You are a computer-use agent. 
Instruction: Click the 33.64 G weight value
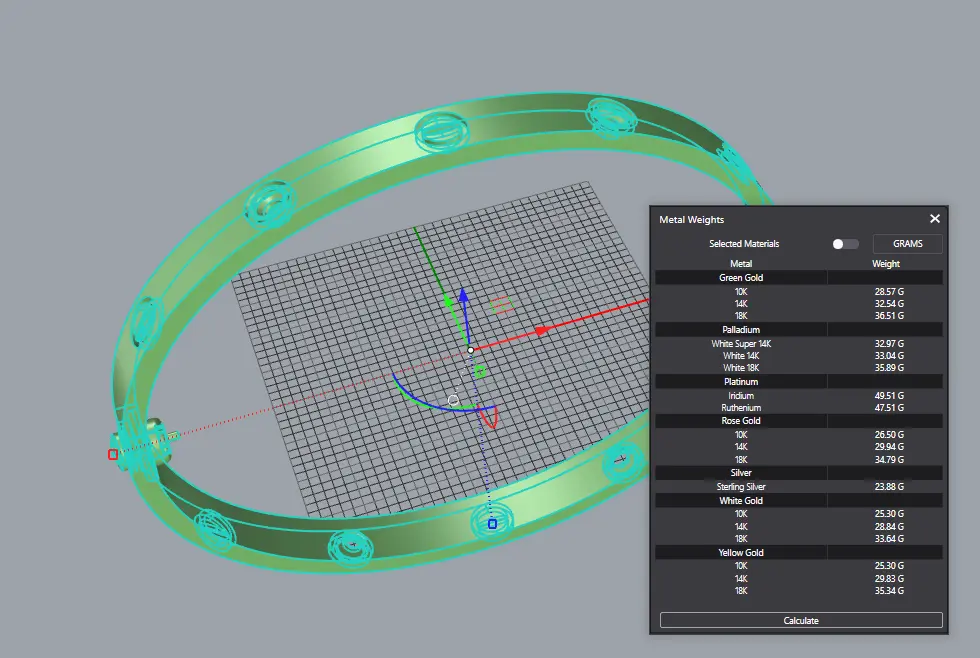pos(889,539)
